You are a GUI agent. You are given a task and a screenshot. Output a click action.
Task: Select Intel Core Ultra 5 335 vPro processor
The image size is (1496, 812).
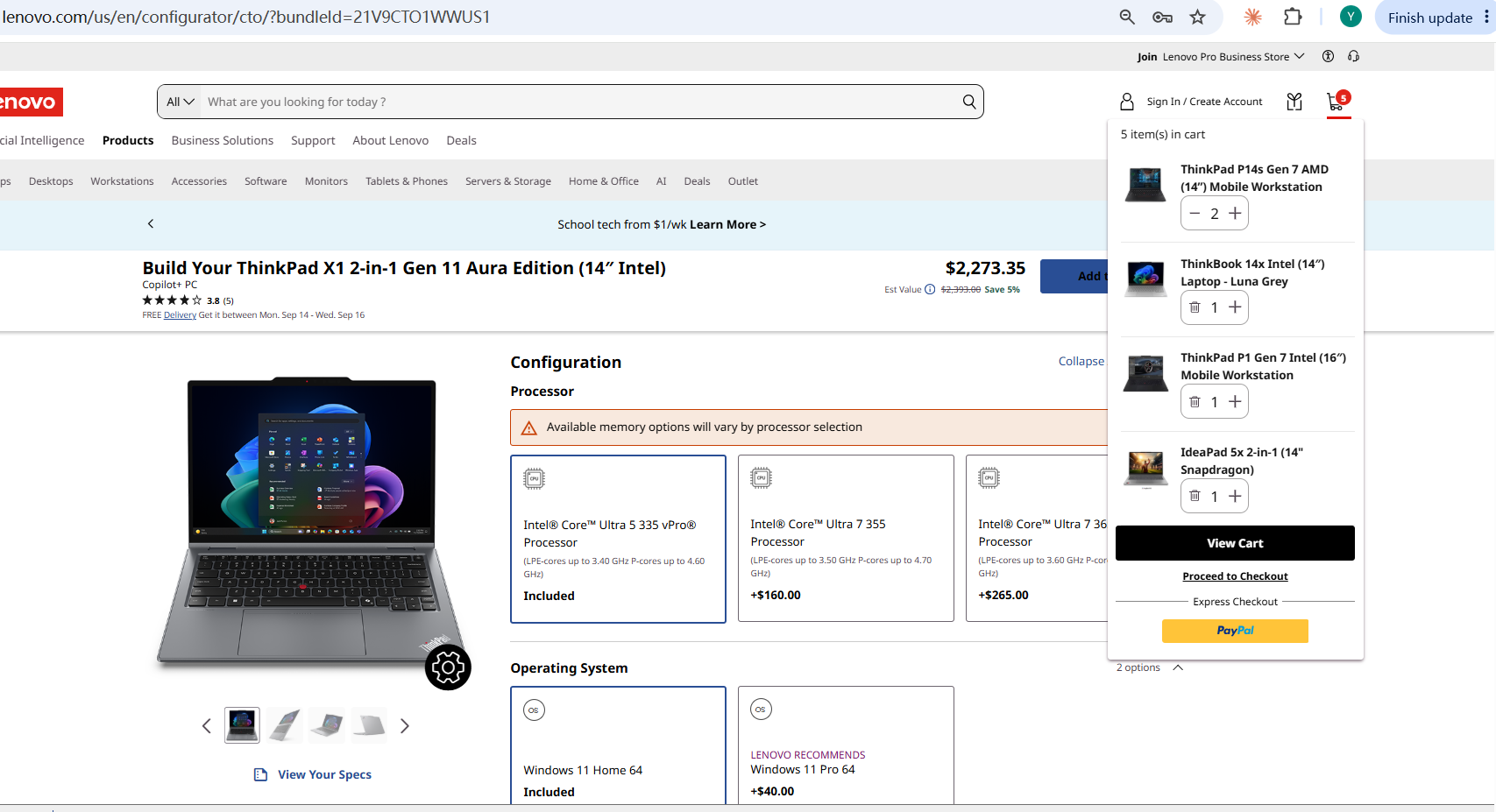(618, 539)
